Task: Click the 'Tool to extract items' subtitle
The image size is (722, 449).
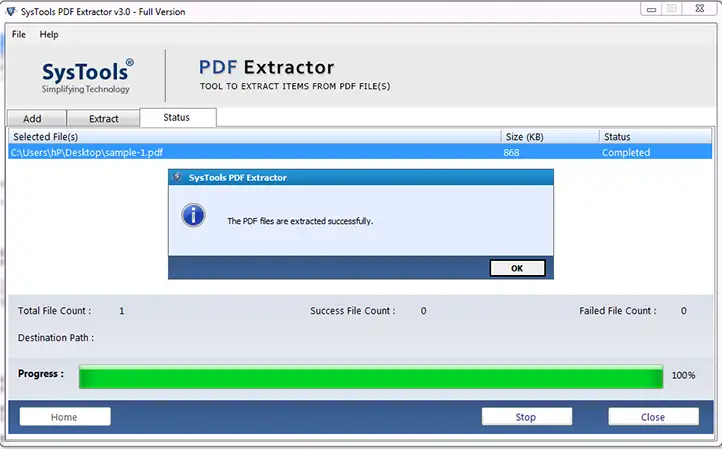Action: click(x=295, y=86)
